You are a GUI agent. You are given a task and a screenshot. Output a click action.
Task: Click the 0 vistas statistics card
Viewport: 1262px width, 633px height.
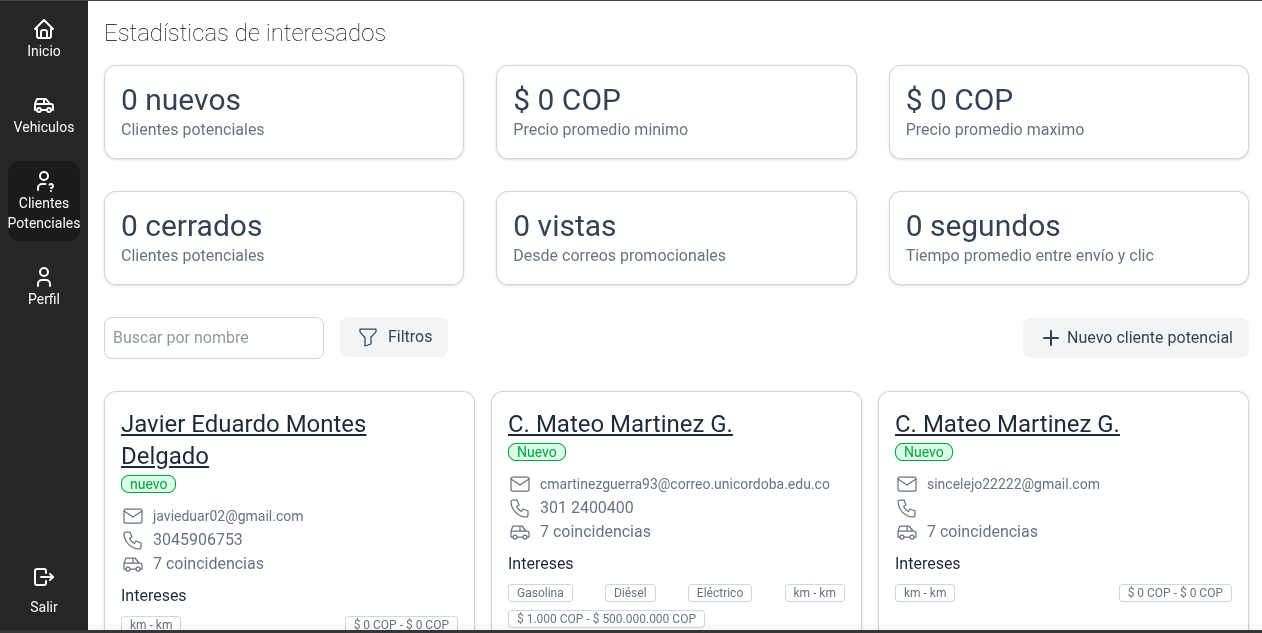coord(676,238)
